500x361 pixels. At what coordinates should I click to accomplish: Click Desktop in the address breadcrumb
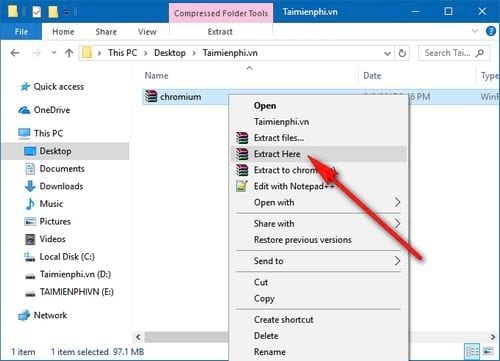170,53
